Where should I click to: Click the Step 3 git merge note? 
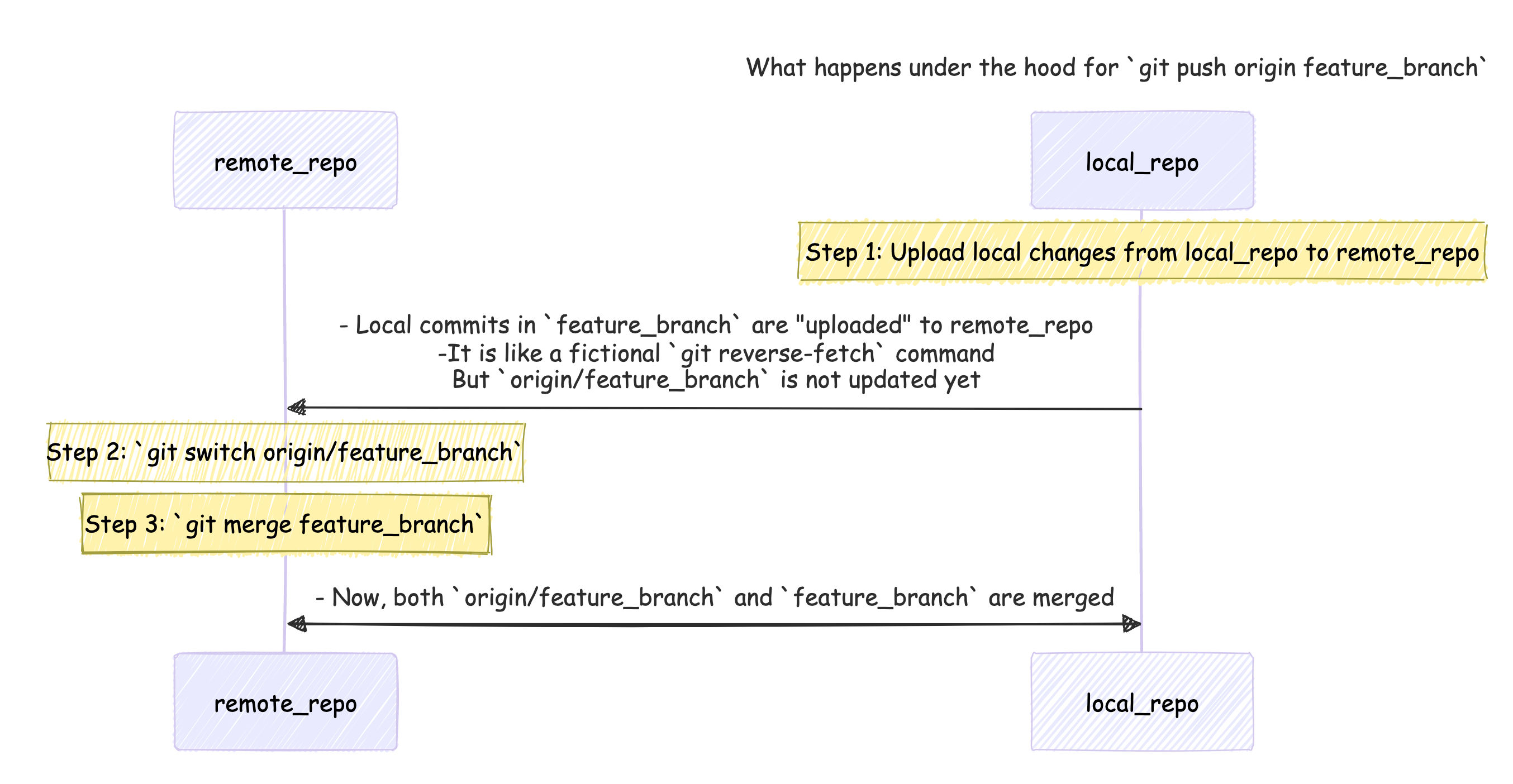pos(286,523)
